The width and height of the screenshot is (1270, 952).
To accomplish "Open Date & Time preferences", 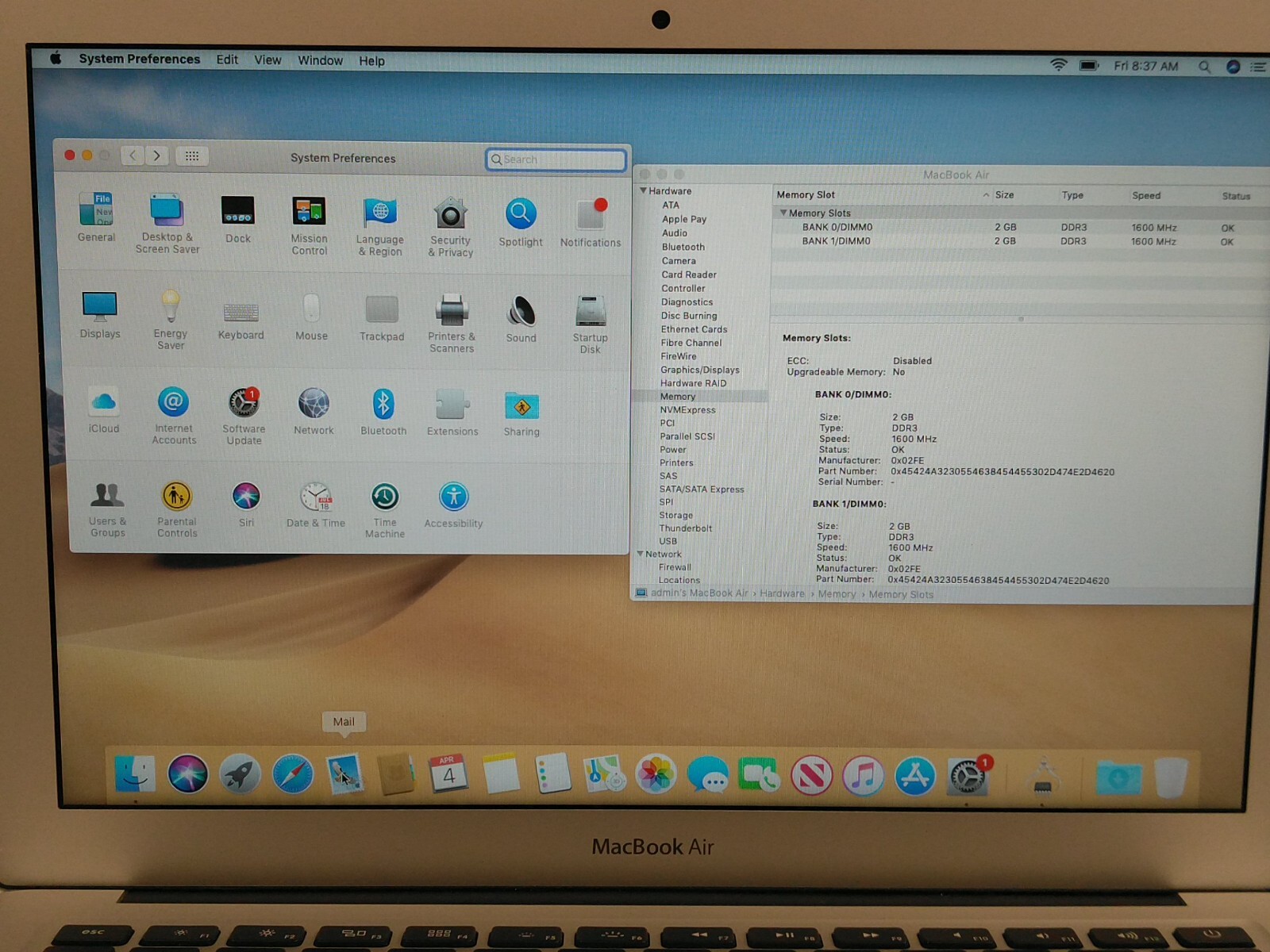I will [316, 505].
